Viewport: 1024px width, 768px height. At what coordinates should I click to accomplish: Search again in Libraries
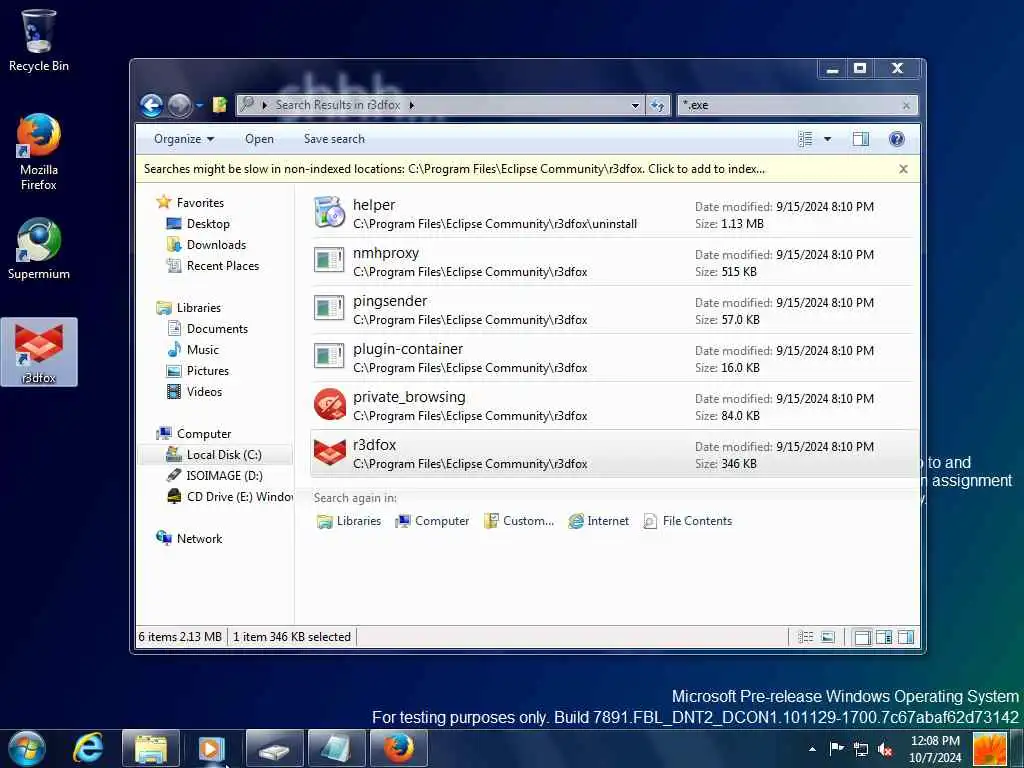(x=349, y=521)
